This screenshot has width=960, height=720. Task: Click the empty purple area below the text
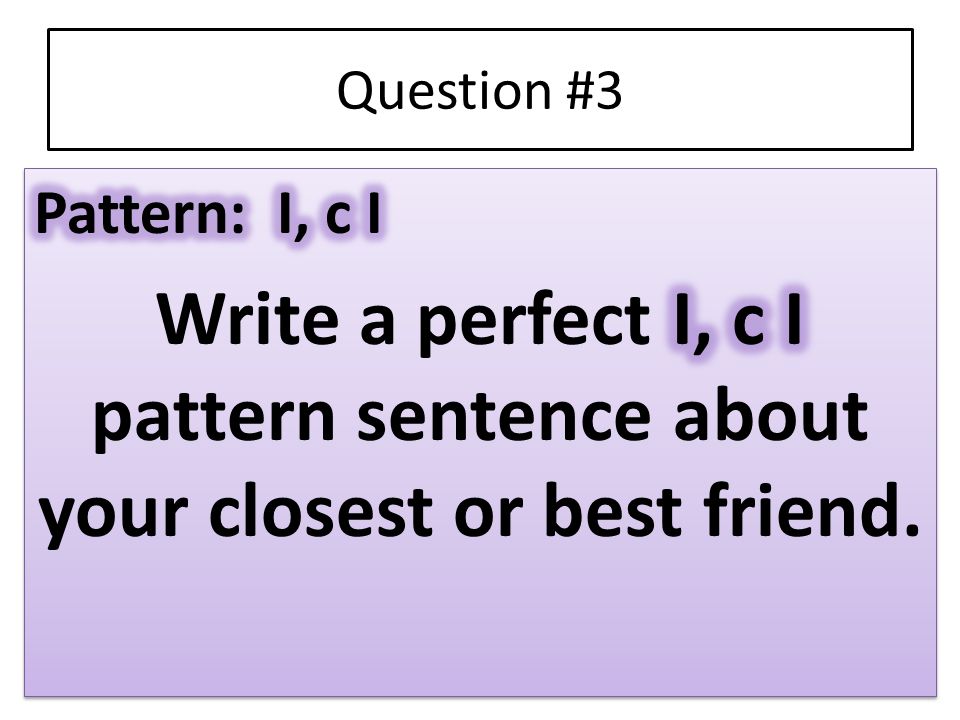tap(480, 624)
